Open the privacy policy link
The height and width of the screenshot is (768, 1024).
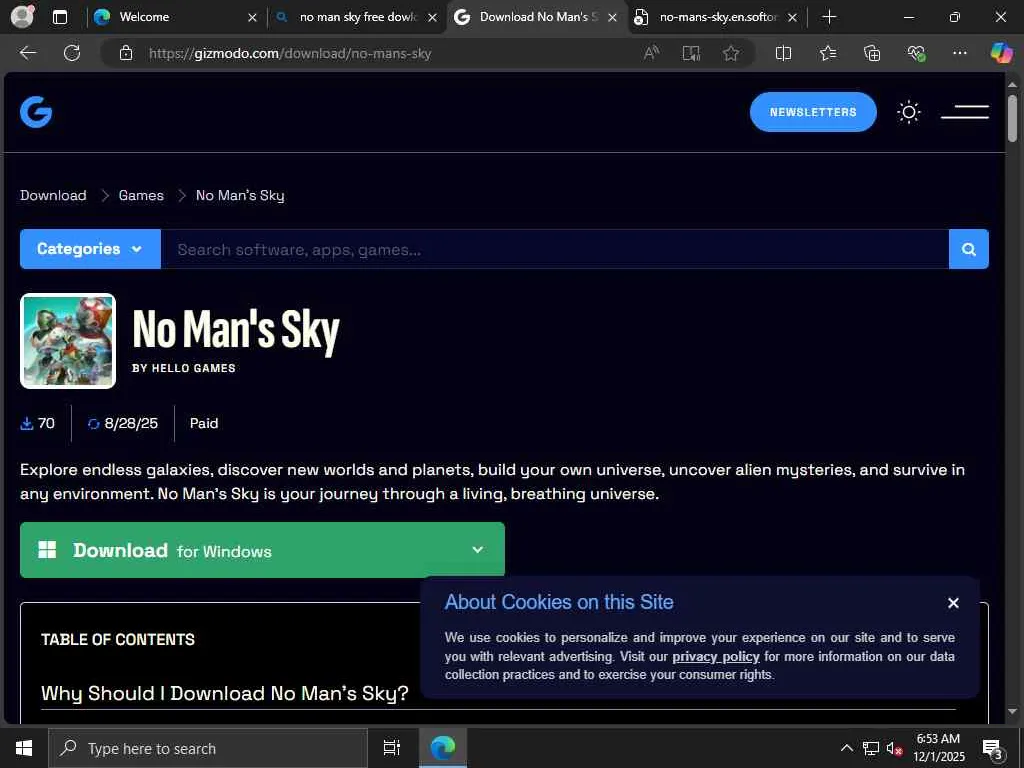point(716,656)
